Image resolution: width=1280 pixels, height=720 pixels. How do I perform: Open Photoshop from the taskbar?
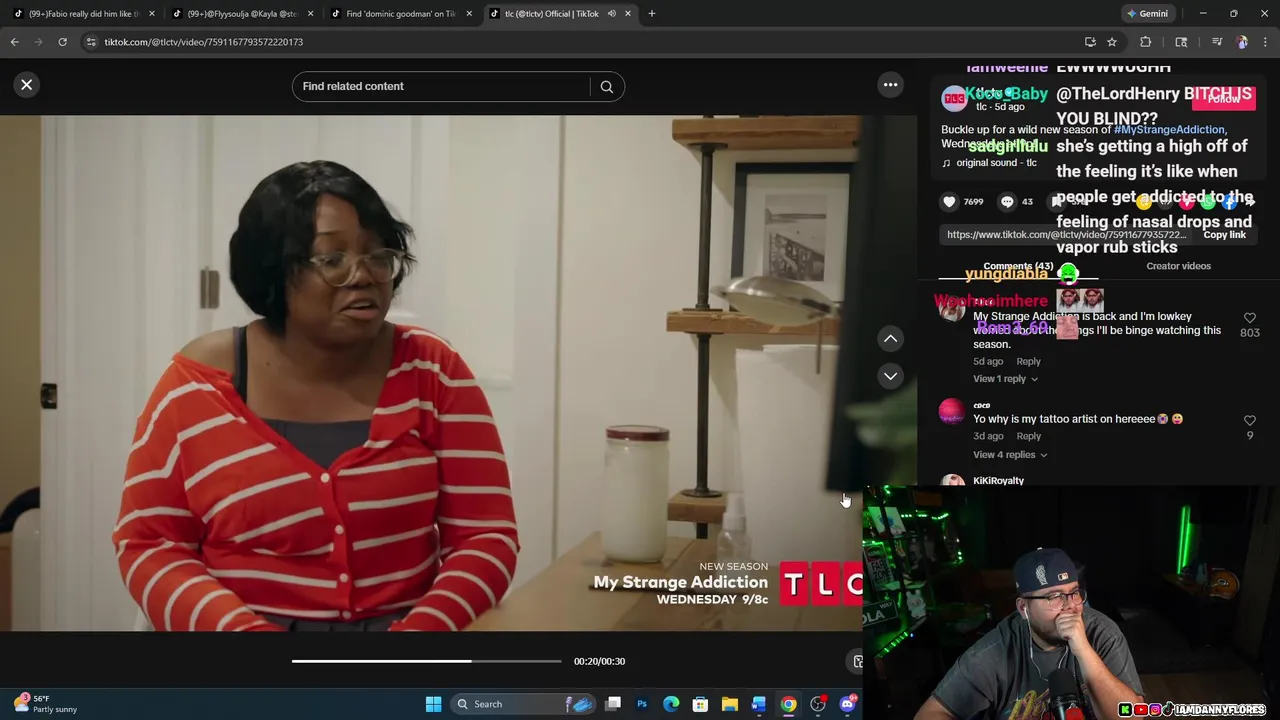[642, 704]
